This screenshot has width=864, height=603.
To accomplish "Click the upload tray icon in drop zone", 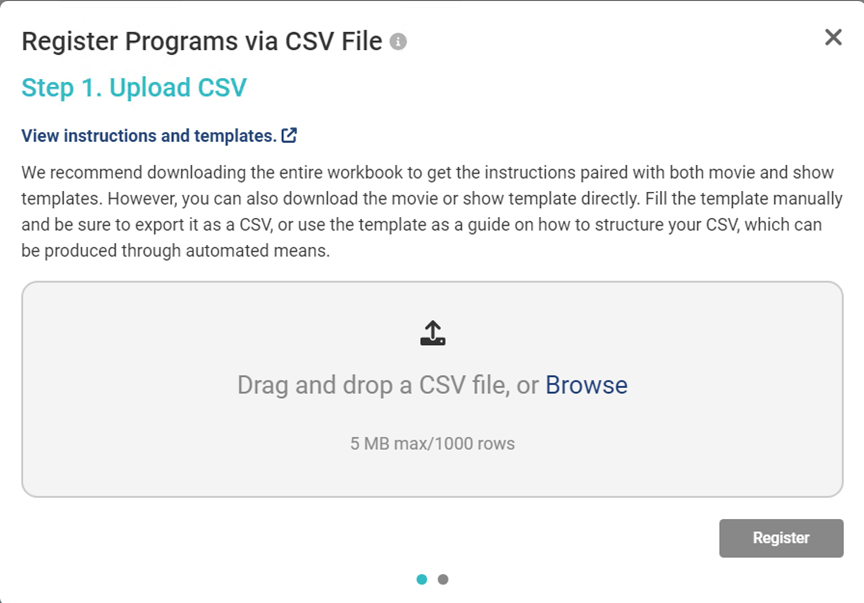I will (432, 334).
